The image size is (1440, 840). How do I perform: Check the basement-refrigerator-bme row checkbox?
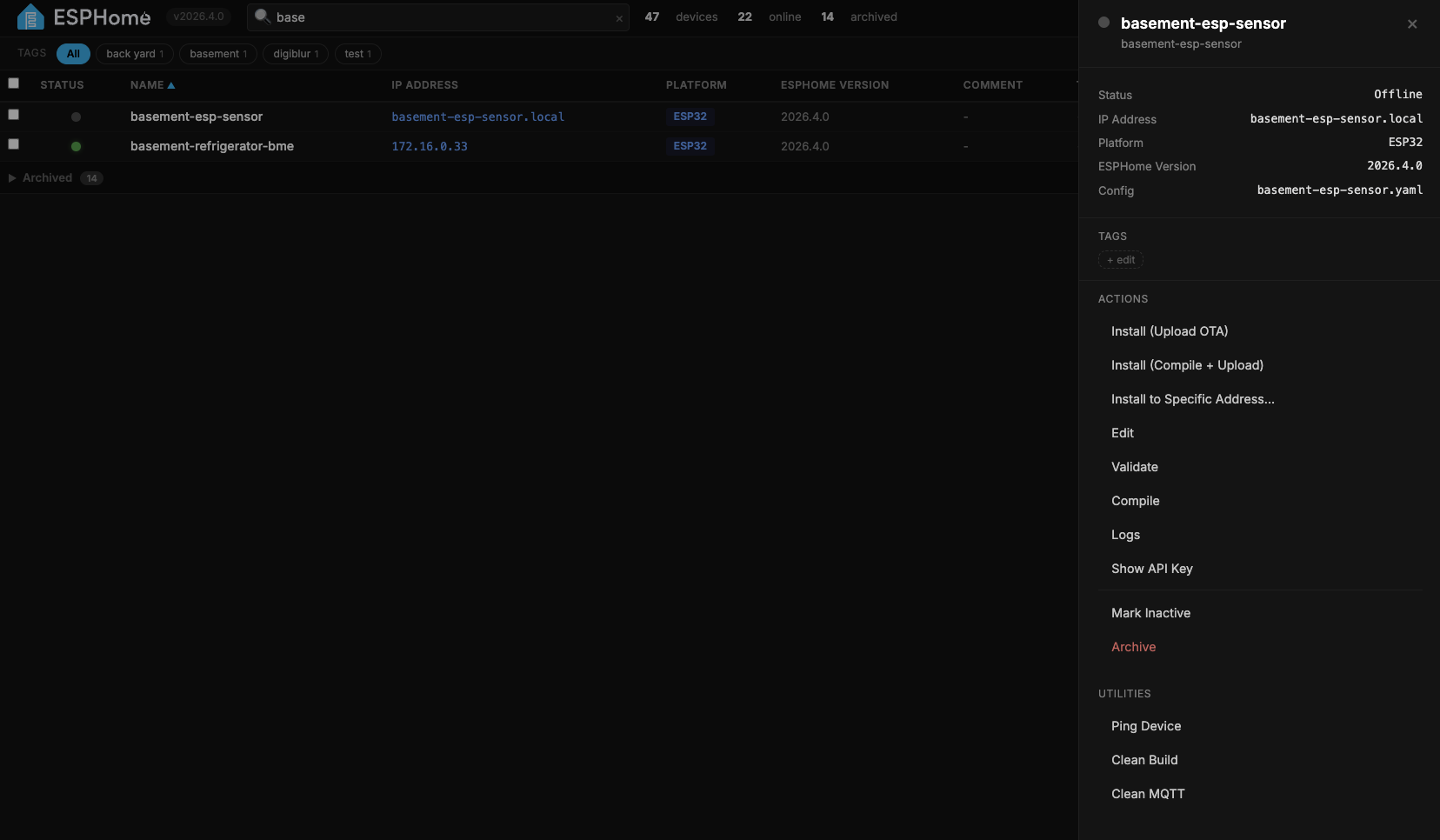coord(14,144)
